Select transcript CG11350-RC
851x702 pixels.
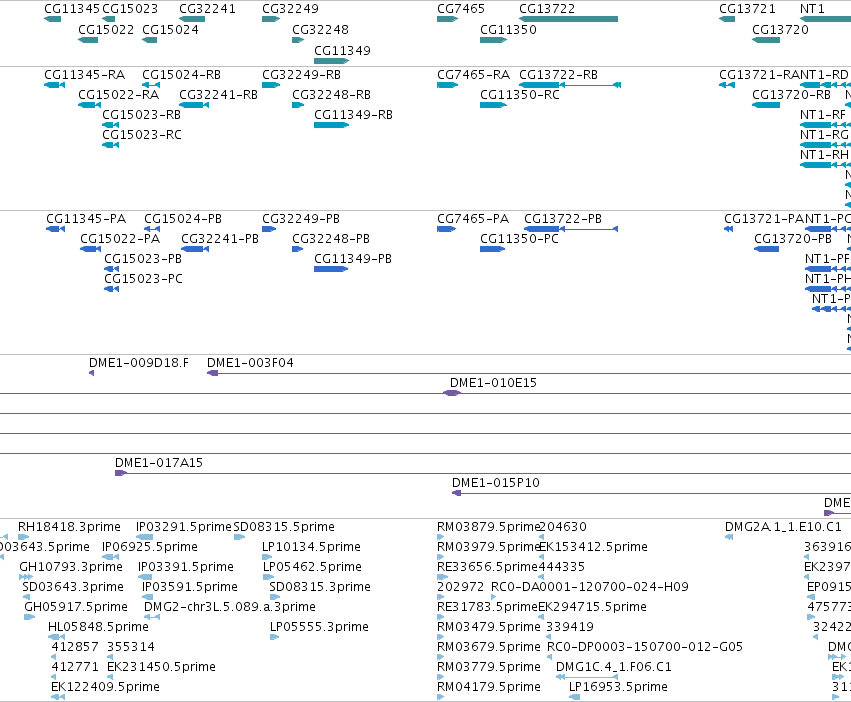point(520,94)
